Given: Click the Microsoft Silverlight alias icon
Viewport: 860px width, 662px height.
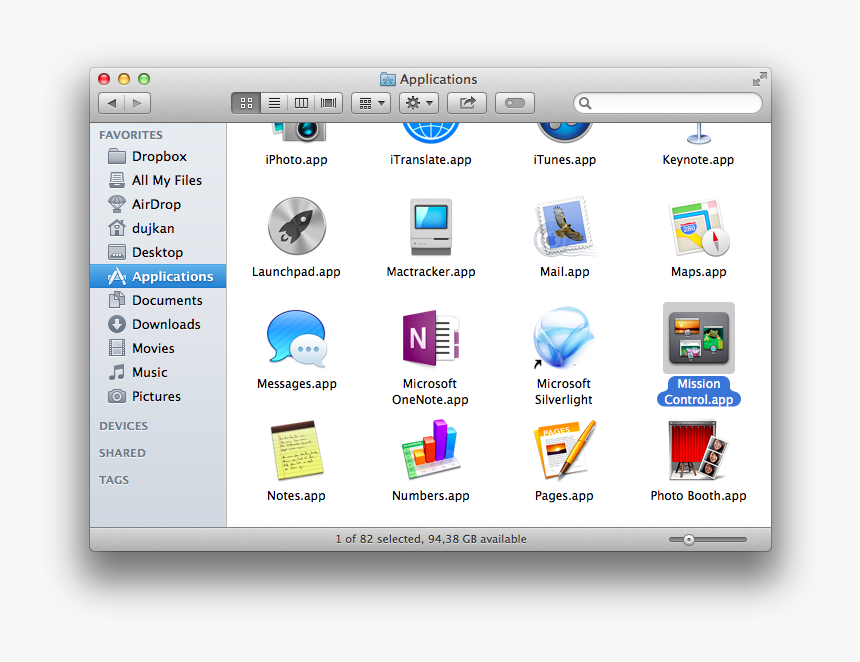Looking at the screenshot, I should click(x=564, y=338).
